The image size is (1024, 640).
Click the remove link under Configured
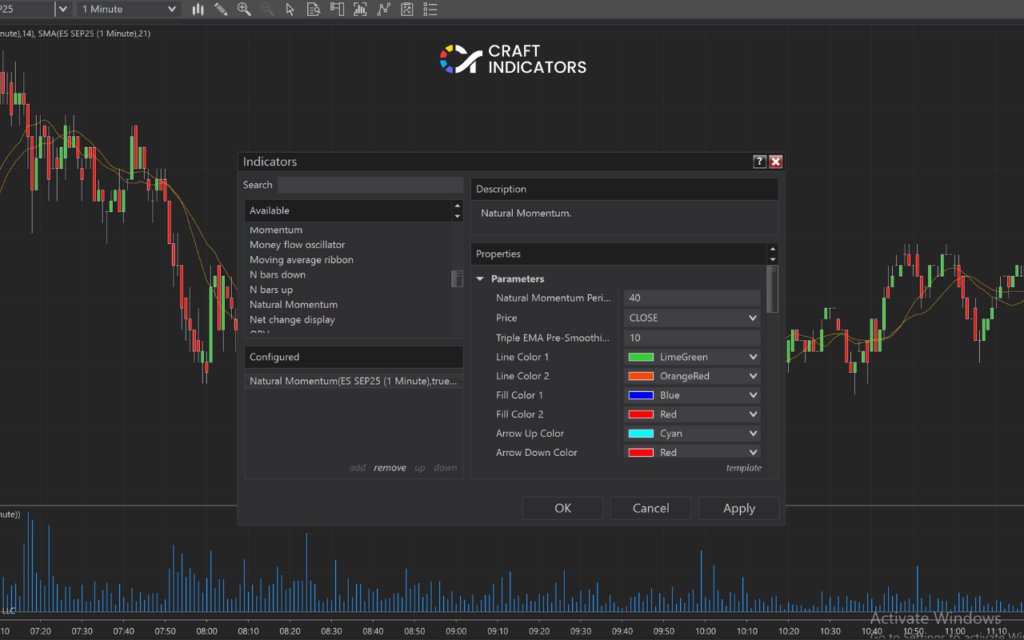(x=390, y=468)
